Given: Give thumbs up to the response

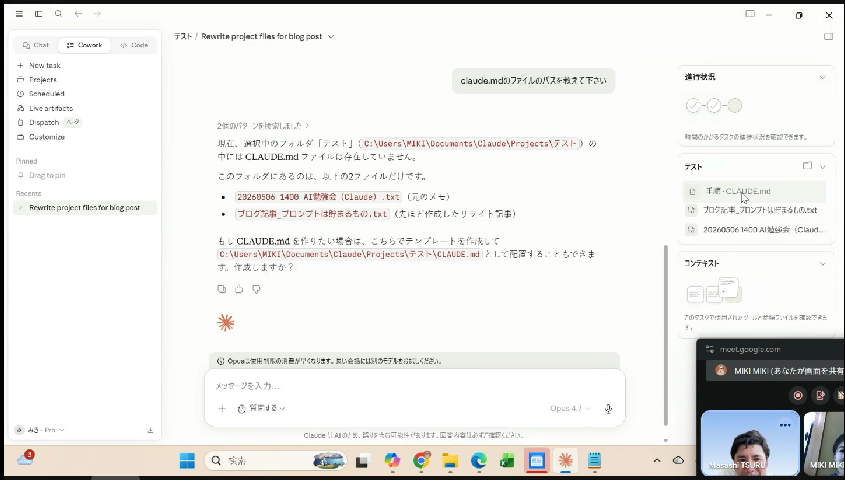Looking at the screenshot, I should tap(239, 289).
